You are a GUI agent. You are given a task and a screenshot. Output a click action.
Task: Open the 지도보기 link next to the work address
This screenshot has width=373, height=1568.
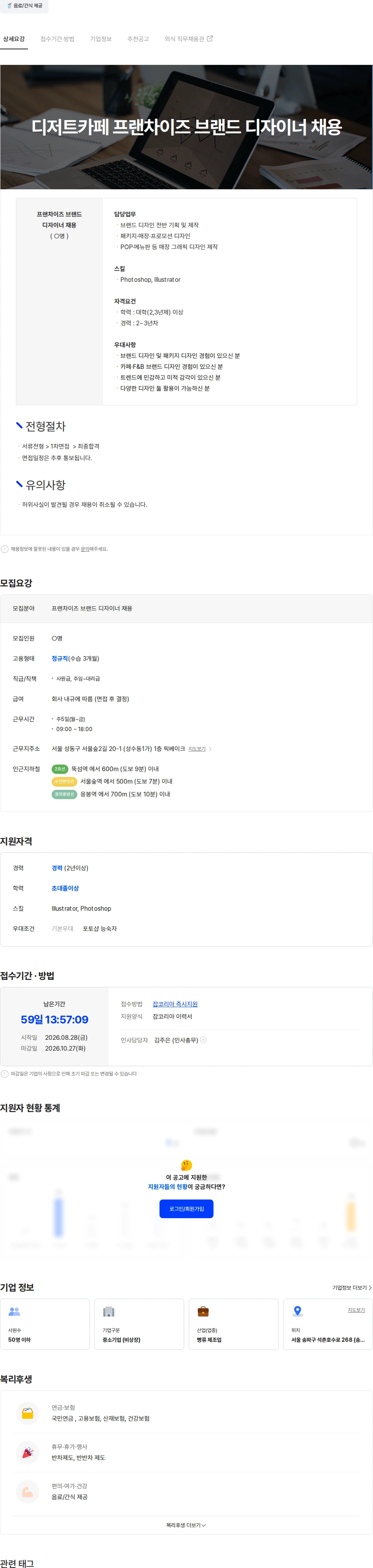pyautogui.click(x=197, y=749)
